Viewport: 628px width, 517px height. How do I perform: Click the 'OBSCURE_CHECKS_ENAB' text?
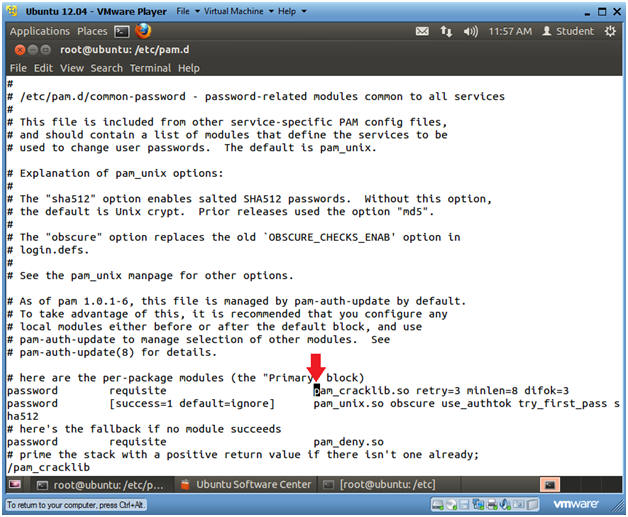pyautogui.click(x=329, y=237)
